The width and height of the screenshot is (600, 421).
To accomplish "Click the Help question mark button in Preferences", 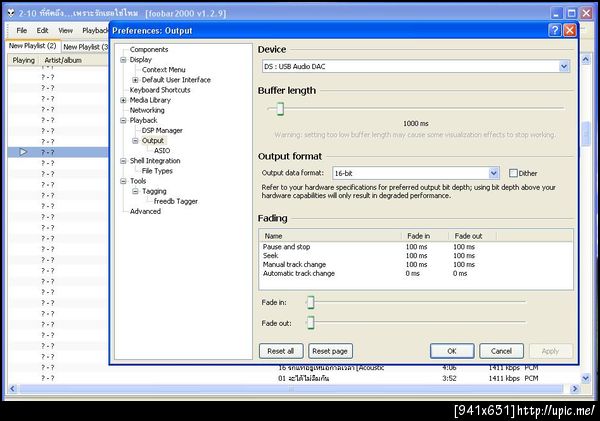I will pyautogui.click(x=555, y=30).
